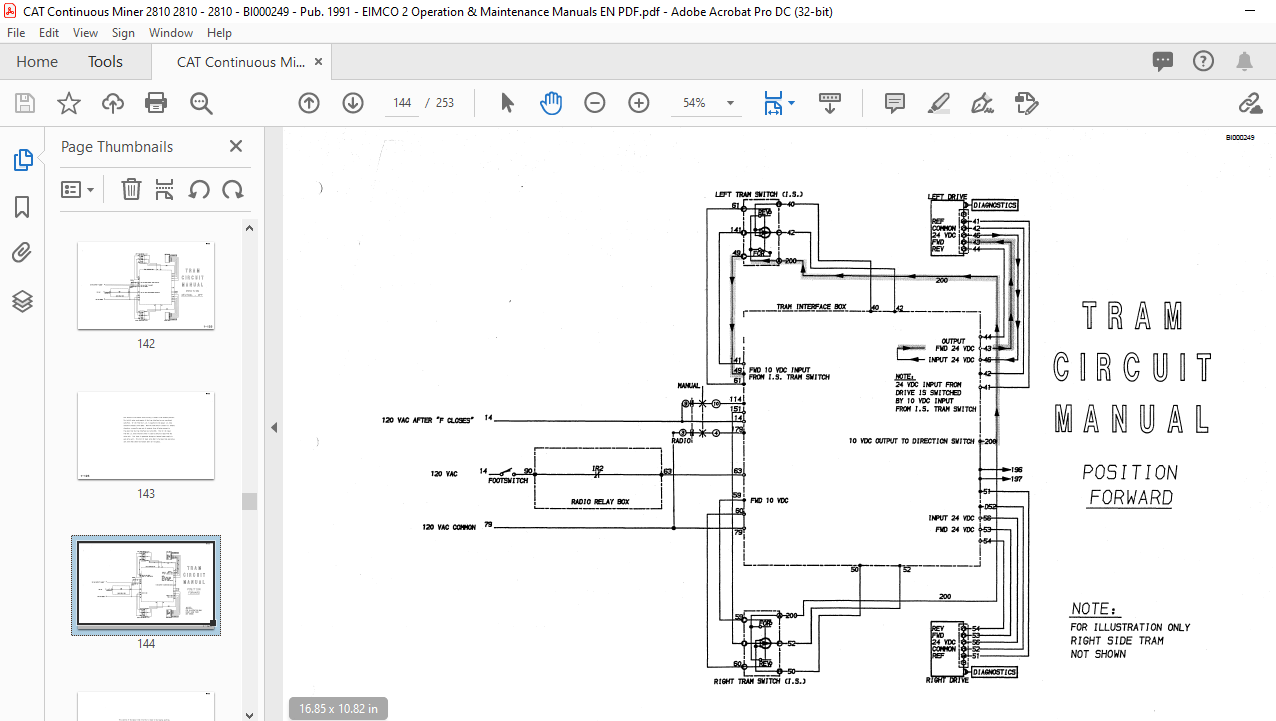
Task: Select the arrow Selection tool
Action: tap(507, 103)
